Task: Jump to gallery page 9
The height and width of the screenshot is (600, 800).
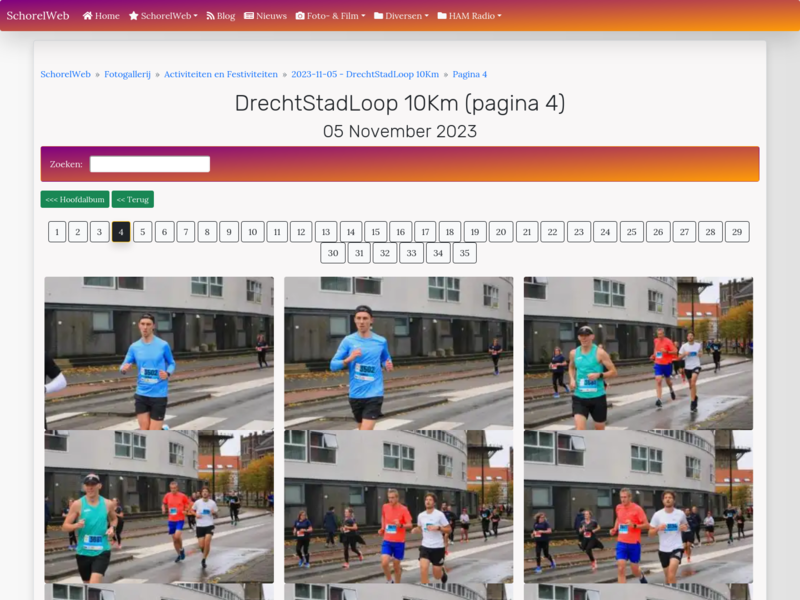Action: click(x=229, y=232)
